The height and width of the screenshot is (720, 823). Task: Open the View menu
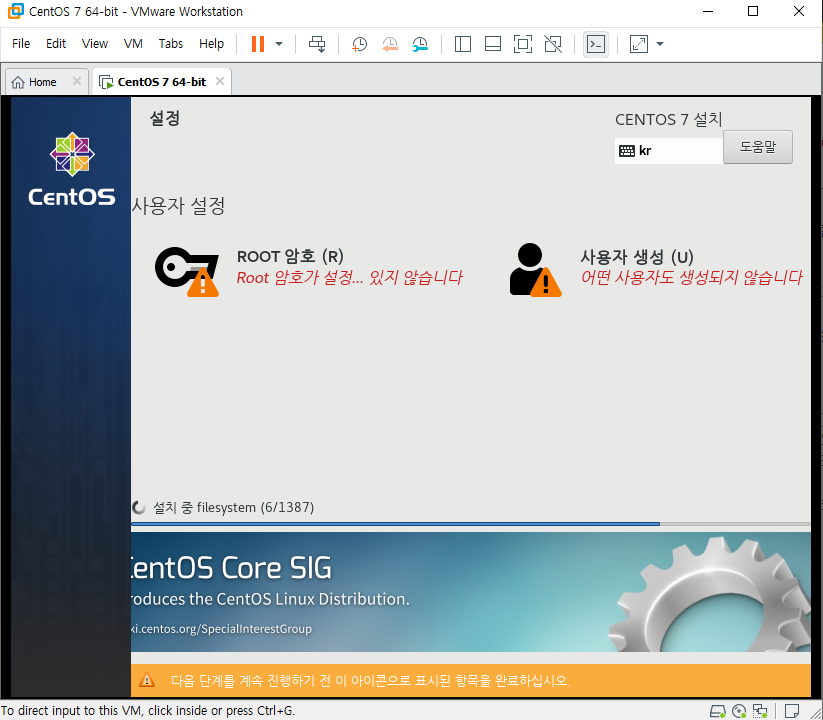[x=94, y=44]
